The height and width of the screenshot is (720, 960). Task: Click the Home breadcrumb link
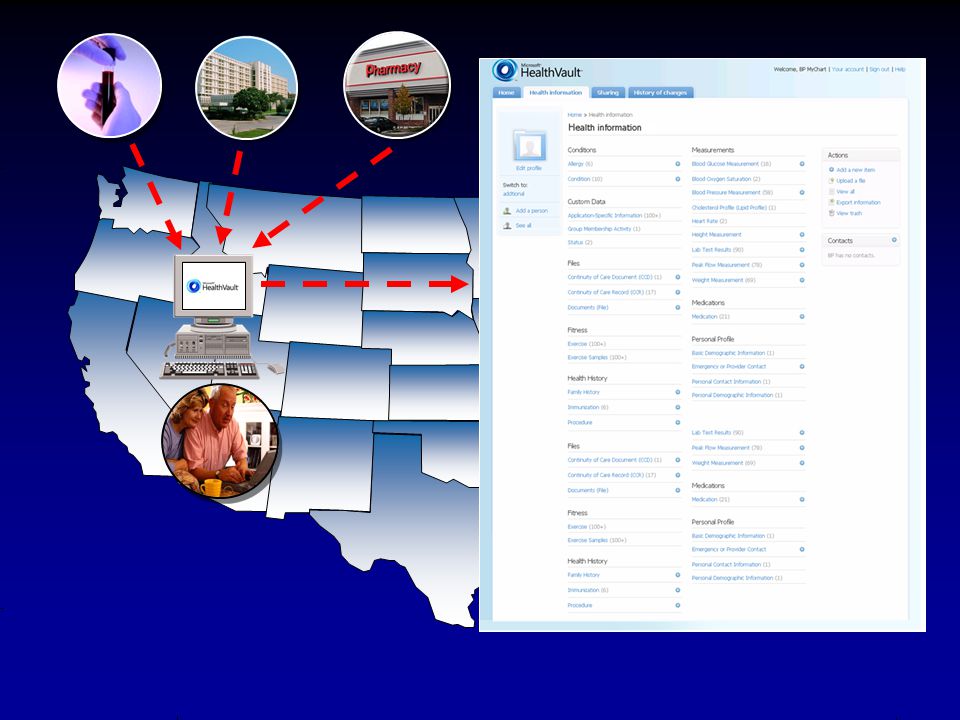(574, 114)
